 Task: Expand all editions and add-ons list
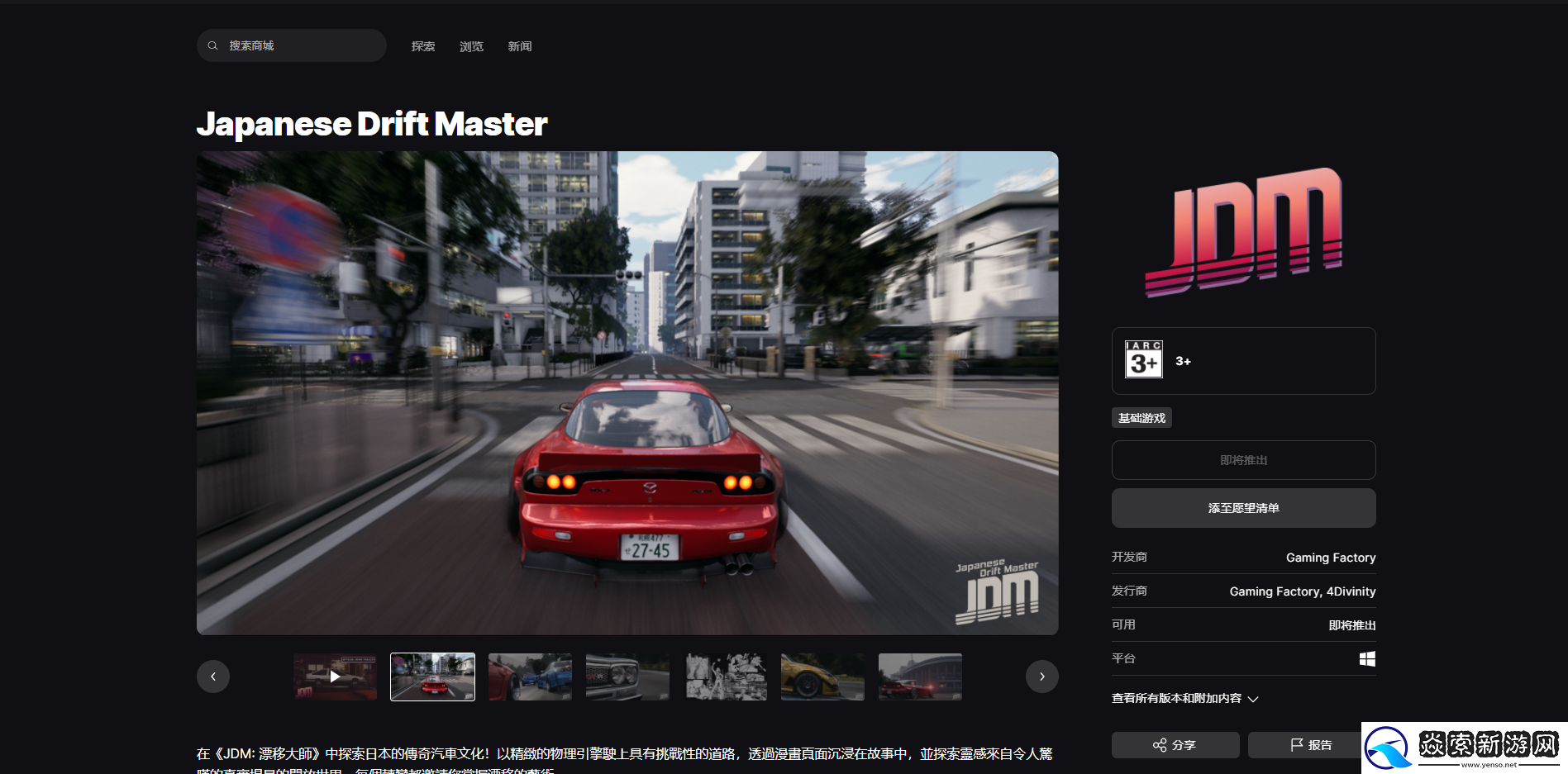pos(1184,699)
